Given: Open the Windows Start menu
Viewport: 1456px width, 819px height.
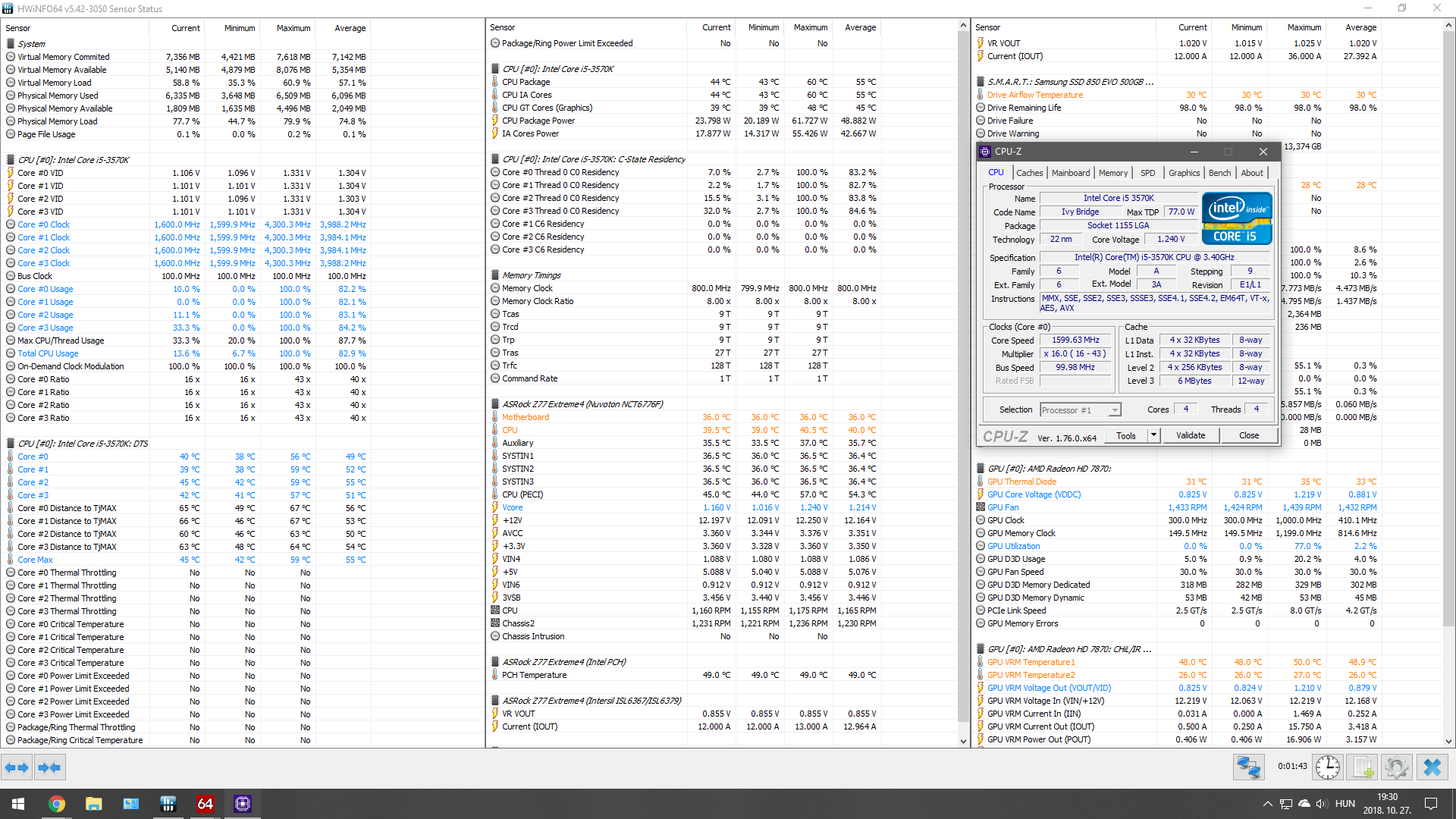Looking at the screenshot, I should (x=18, y=804).
